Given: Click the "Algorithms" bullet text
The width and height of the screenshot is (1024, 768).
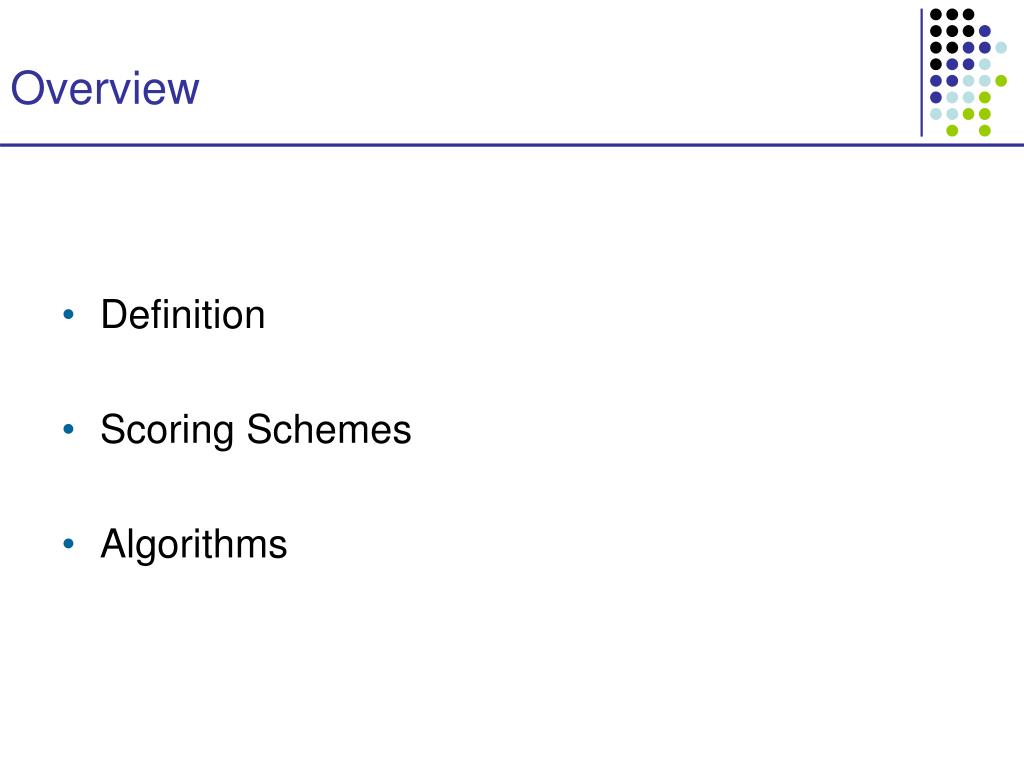Looking at the screenshot, I should click(x=194, y=545).
